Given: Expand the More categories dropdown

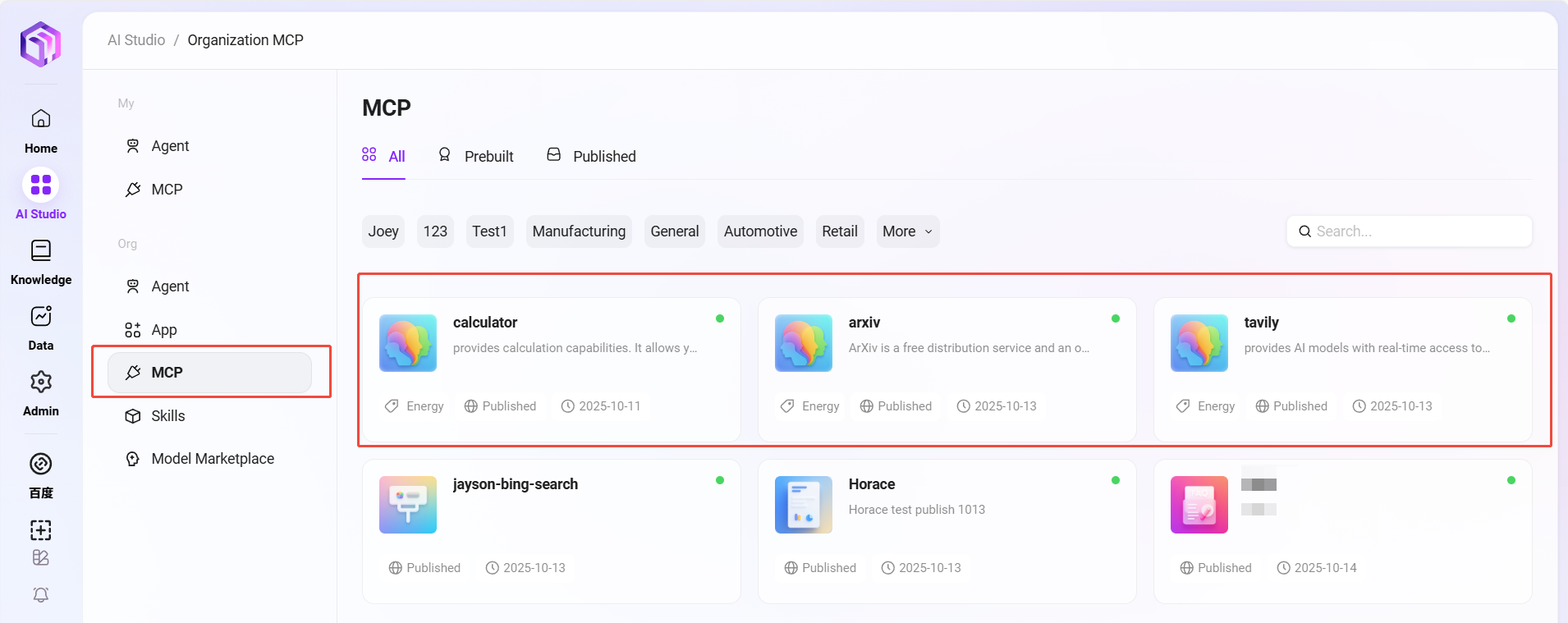Looking at the screenshot, I should (x=907, y=231).
